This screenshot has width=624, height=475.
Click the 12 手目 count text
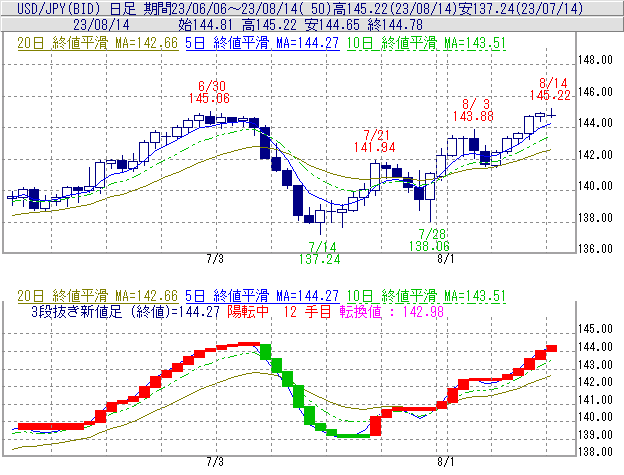307,311
